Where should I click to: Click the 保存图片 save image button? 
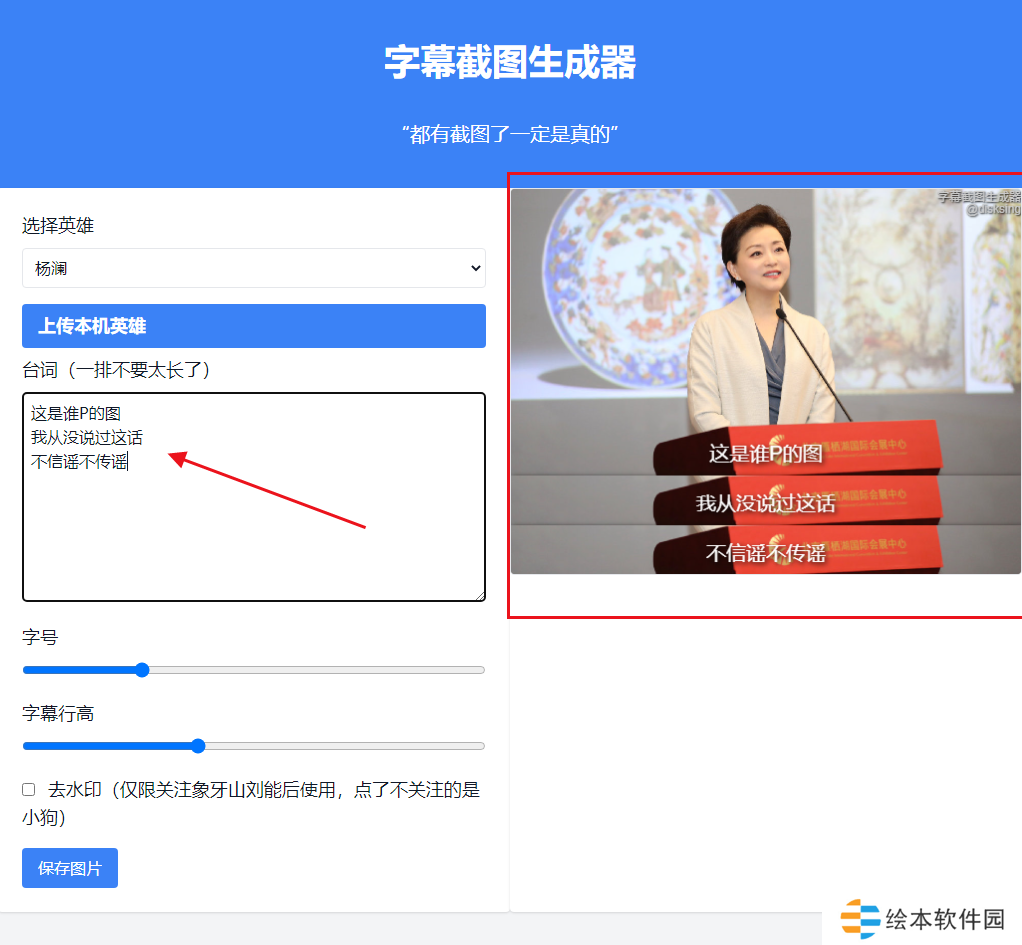(70, 868)
